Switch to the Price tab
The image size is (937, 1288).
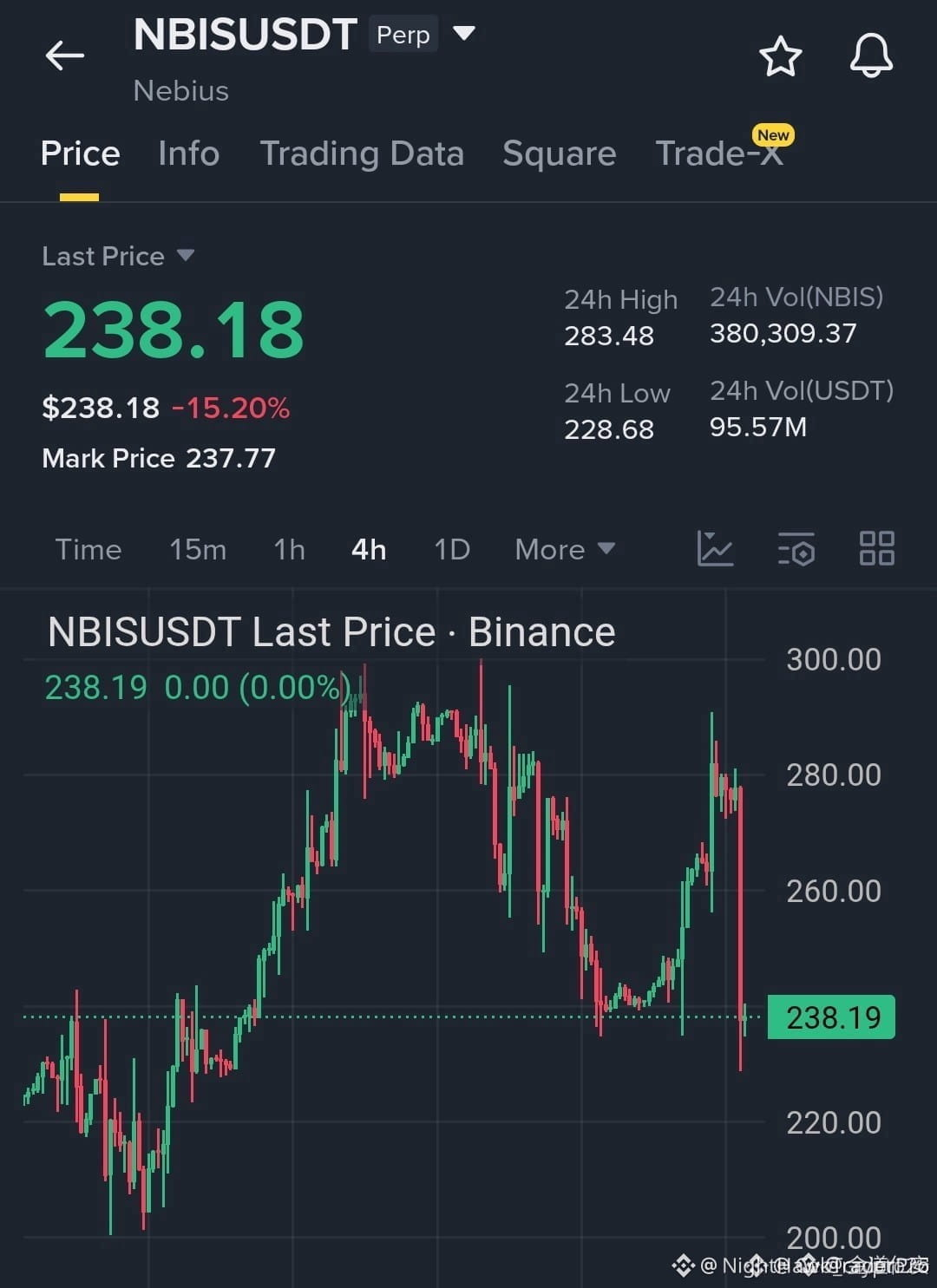(x=80, y=154)
